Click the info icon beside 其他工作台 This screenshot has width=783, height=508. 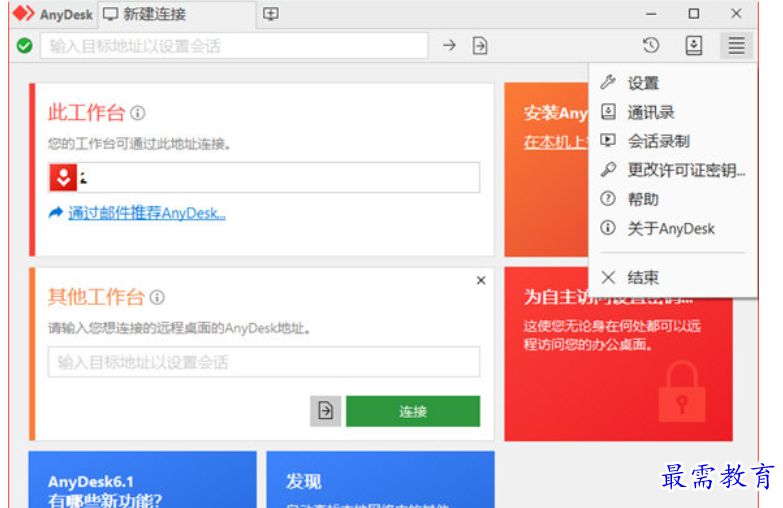tap(157, 298)
